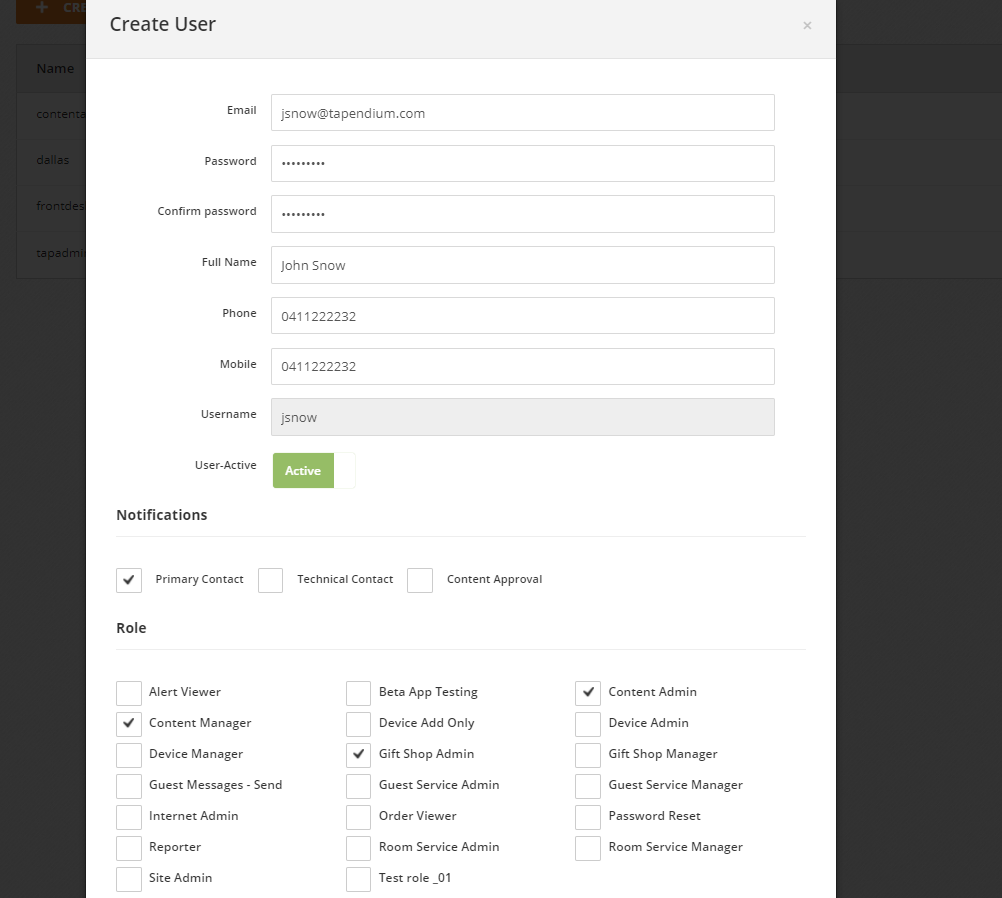Viewport: 1002px width, 898px height.
Task: Close the Create User dialog
Action: click(807, 25)
